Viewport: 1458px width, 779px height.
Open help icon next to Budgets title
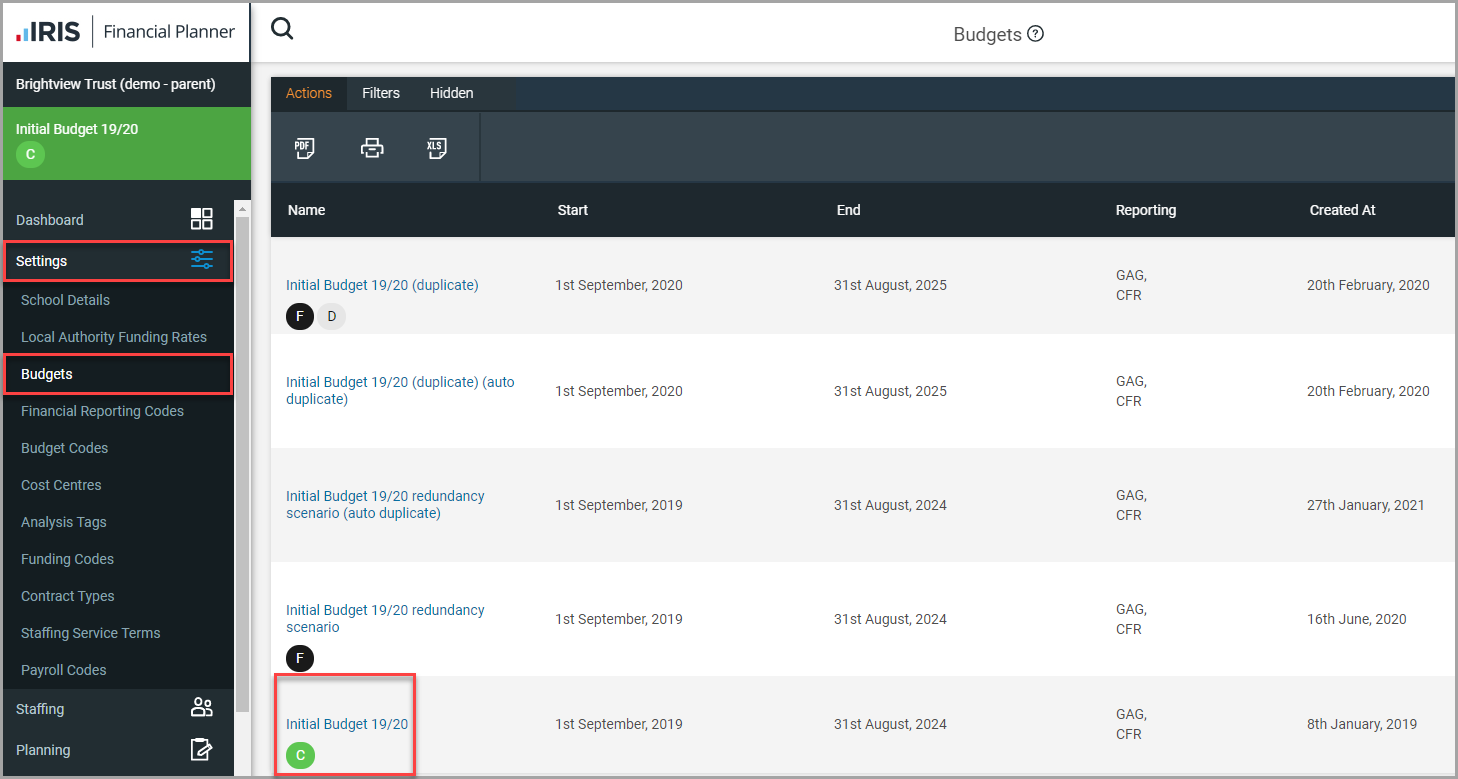click(x=1036, y=34)
